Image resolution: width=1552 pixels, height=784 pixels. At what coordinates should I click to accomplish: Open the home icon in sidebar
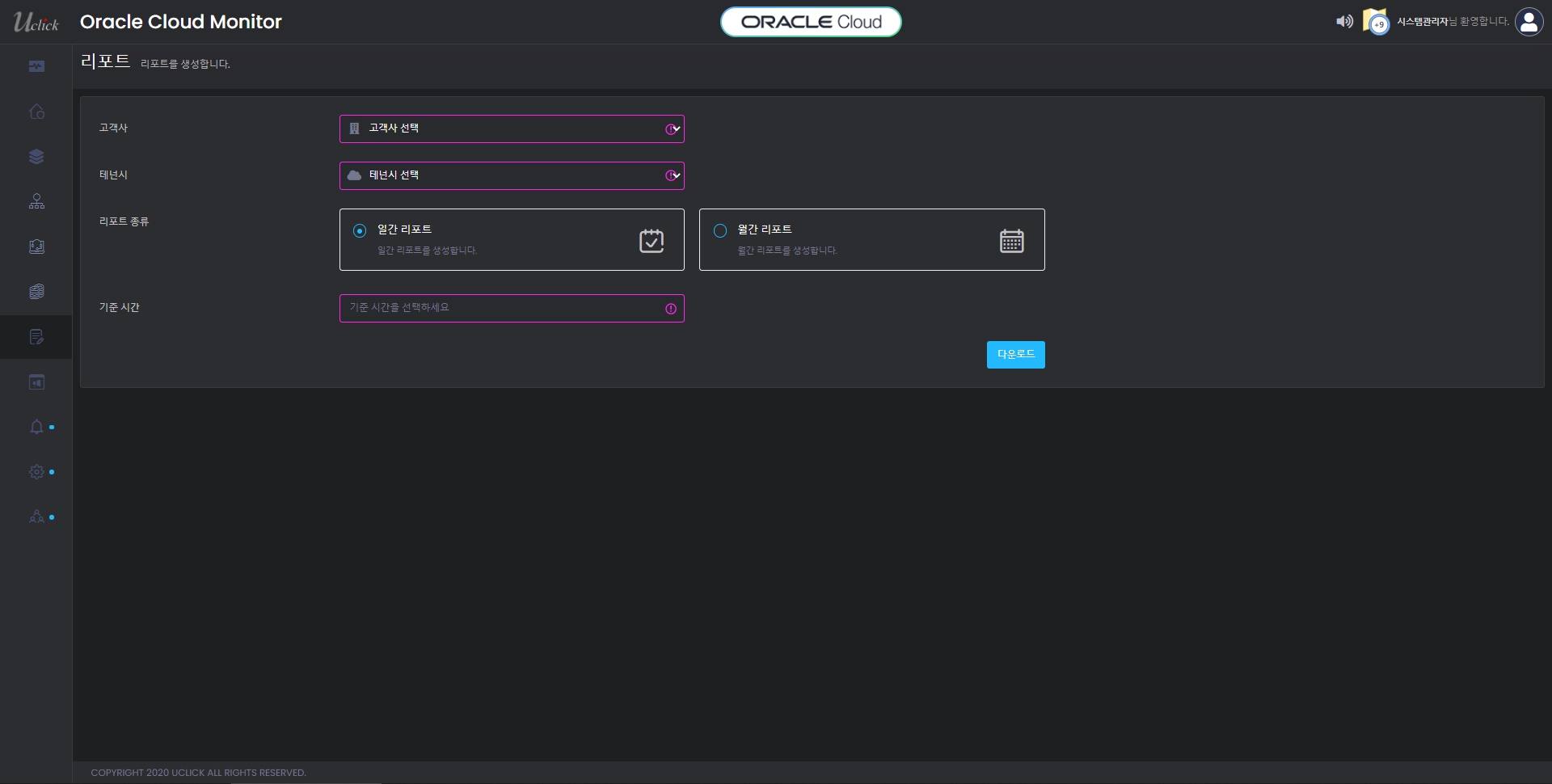[36, 112]
